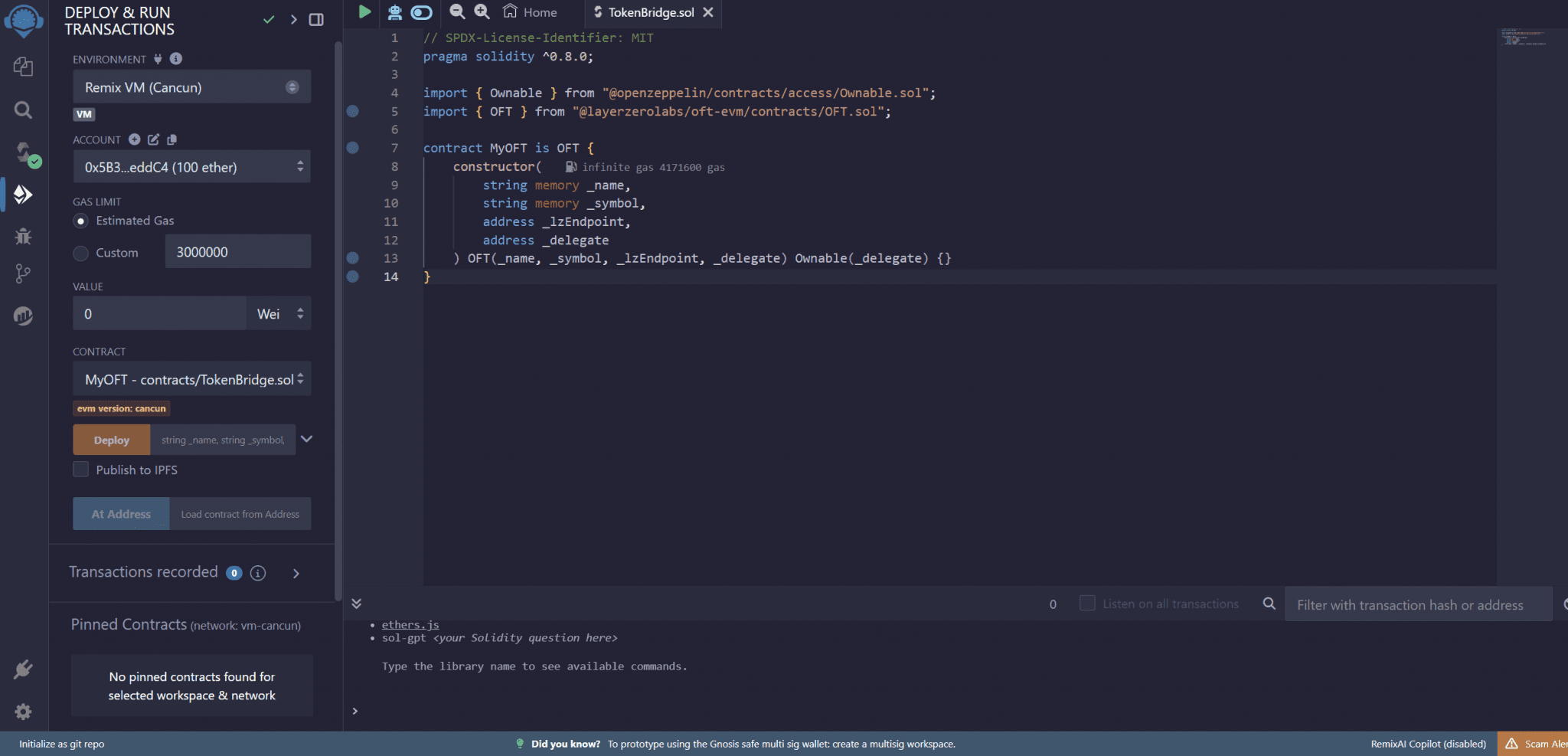The height and width of the screenshot is (756, 1568).
Task: Zoom out the editor font
Action: pyautogui.click(x=457, y=12)
